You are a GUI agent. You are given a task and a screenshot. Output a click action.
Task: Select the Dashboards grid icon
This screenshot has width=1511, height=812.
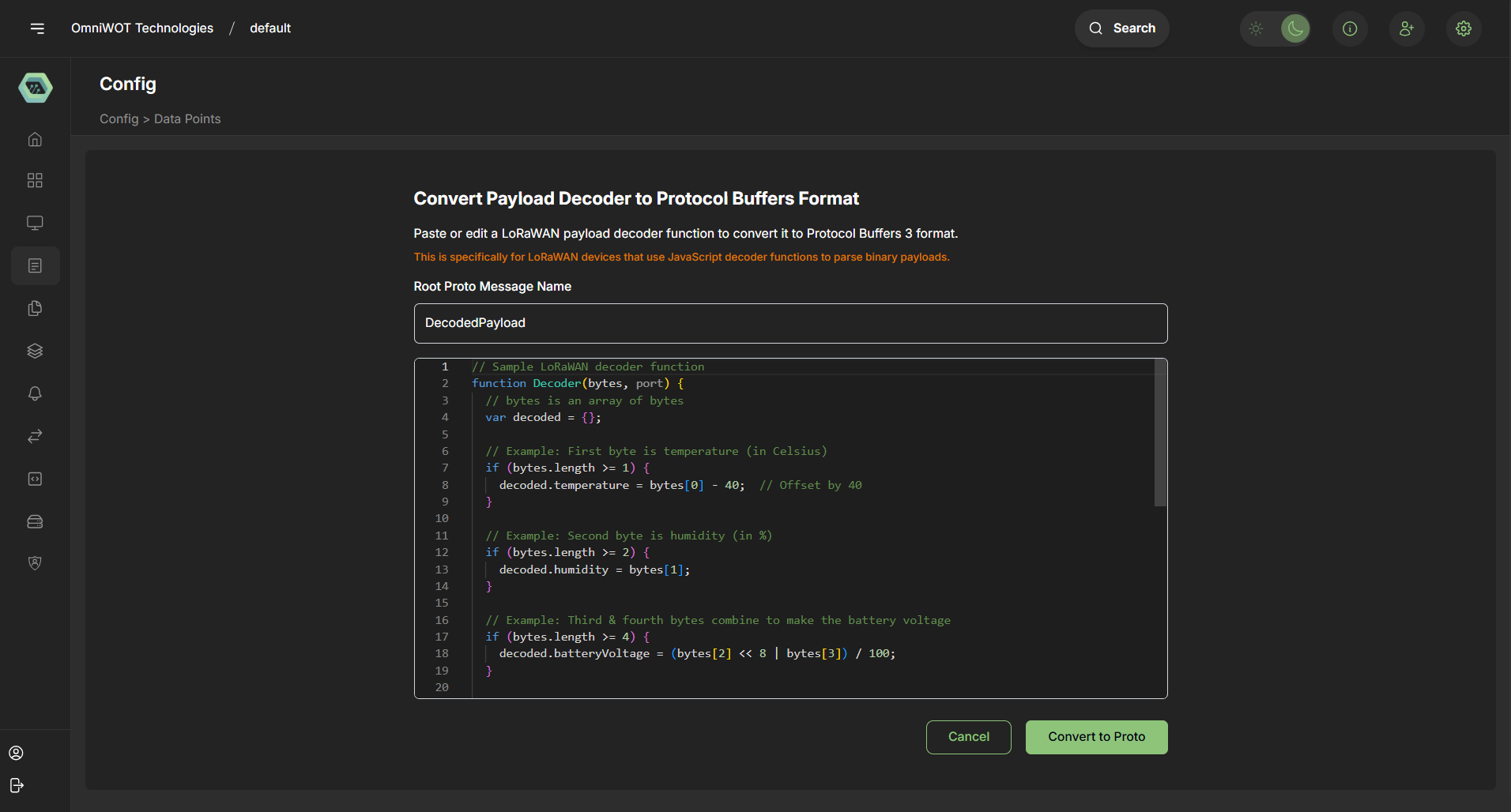click(x=35, y=180)
